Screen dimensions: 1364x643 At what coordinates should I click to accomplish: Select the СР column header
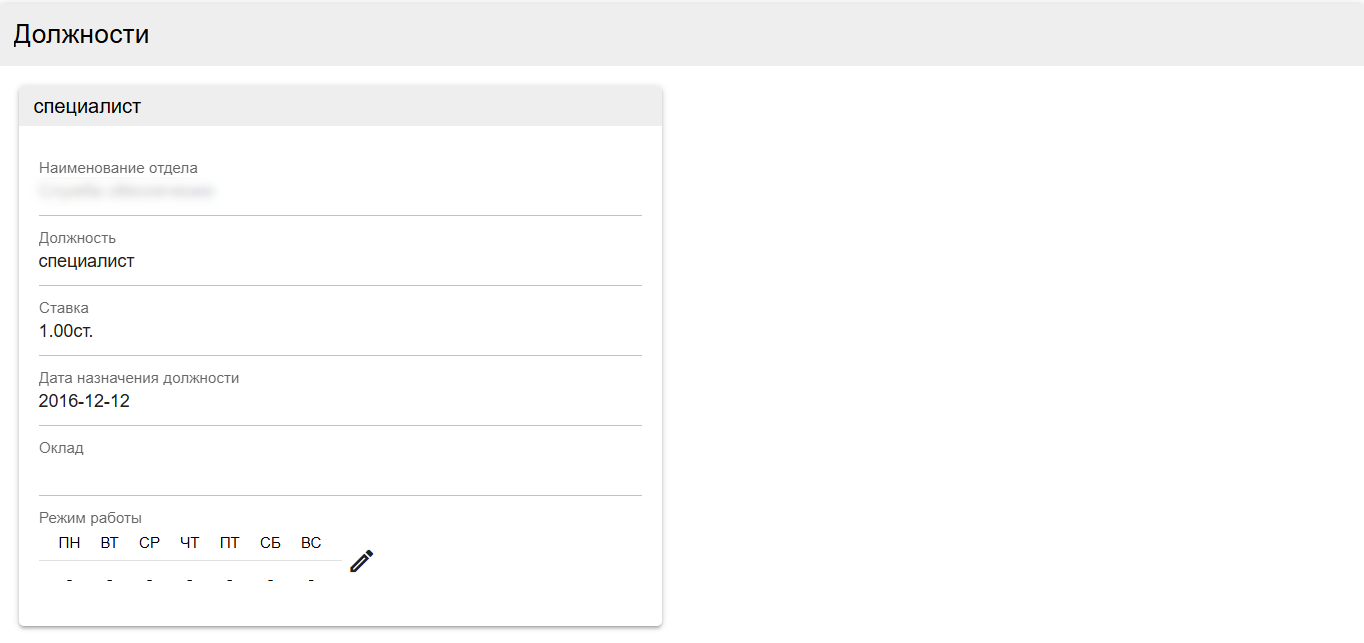pos(149,543)
